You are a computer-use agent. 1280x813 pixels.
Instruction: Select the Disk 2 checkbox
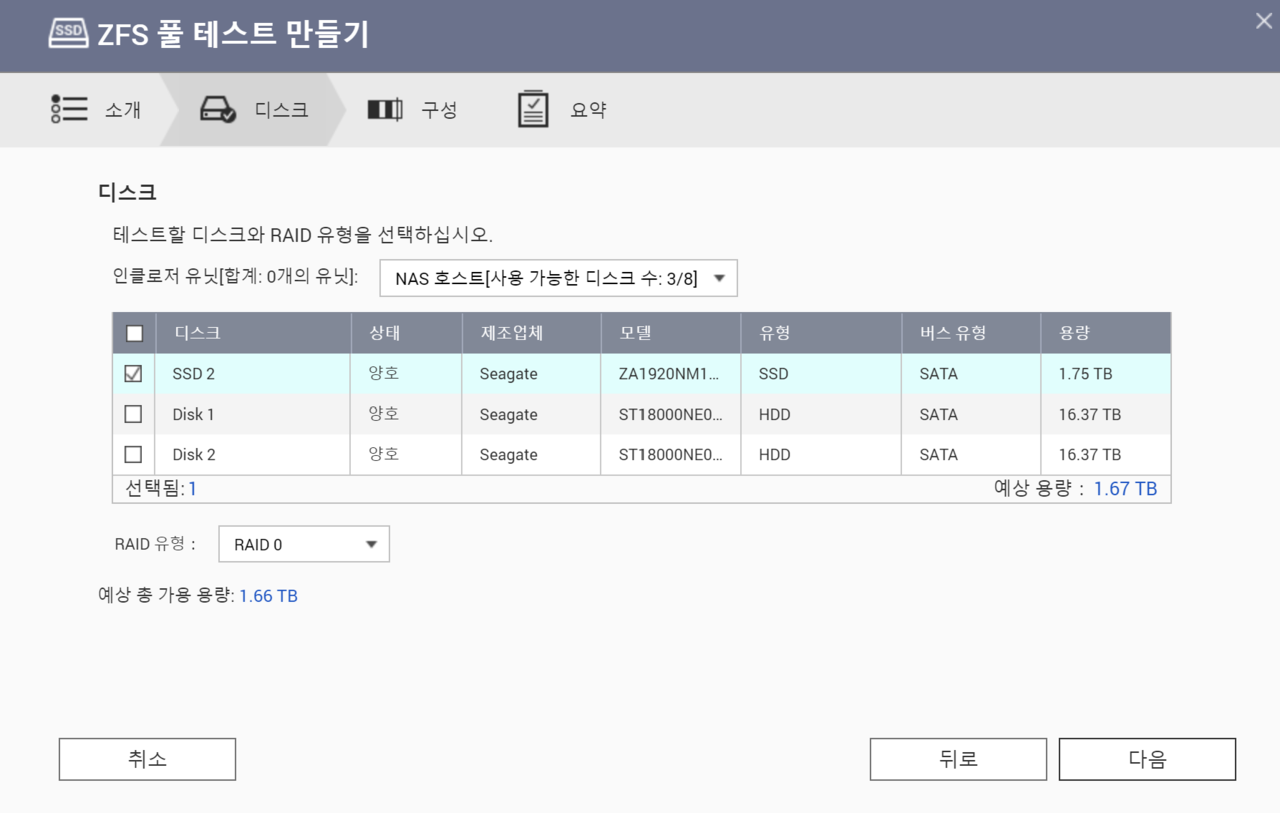point(133,454)
